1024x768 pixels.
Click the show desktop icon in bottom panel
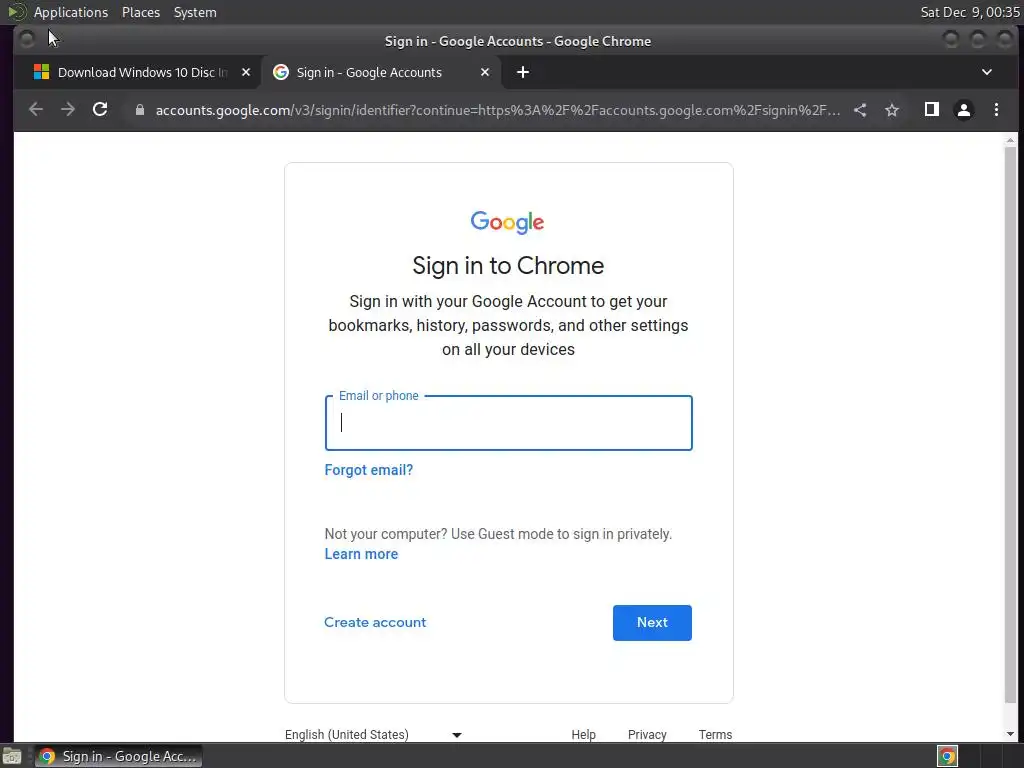(x=12, y=757)
